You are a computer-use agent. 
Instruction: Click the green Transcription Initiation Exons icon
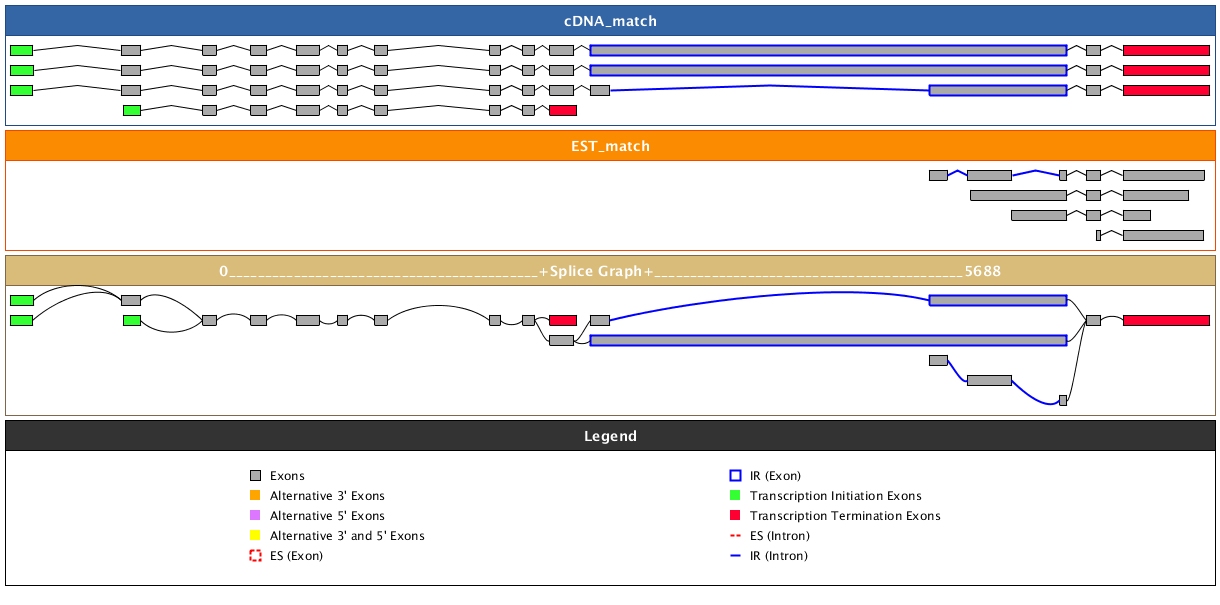coord(735,496)
